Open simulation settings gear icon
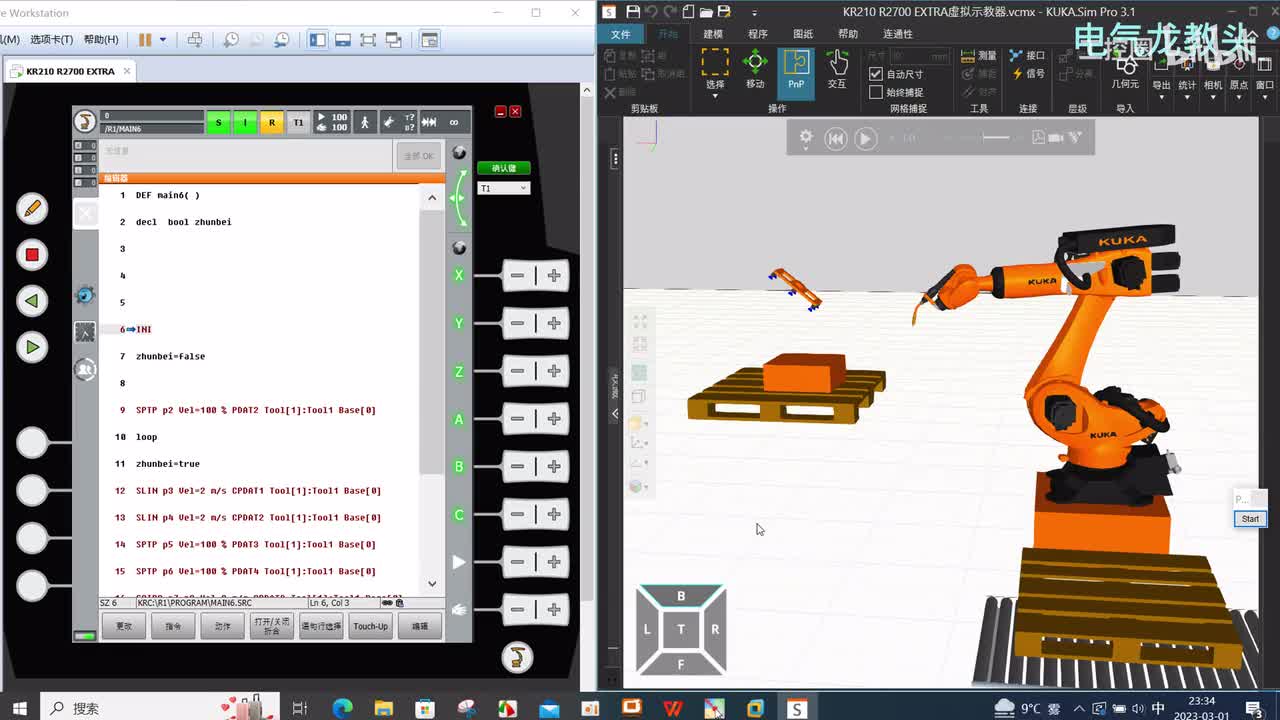This screenshot has height=720, width=1280. (806, 138)
